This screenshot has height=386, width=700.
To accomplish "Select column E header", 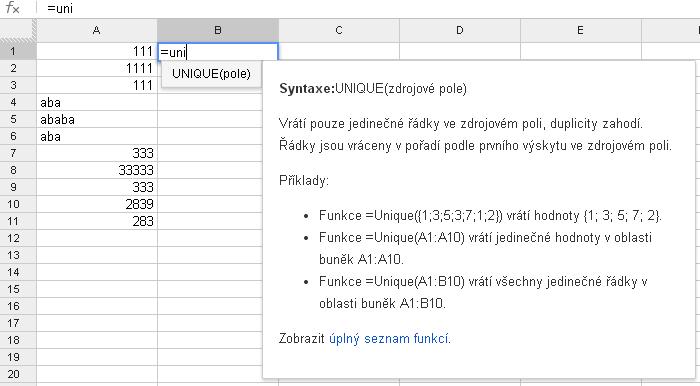I will (x=580, y=30).
